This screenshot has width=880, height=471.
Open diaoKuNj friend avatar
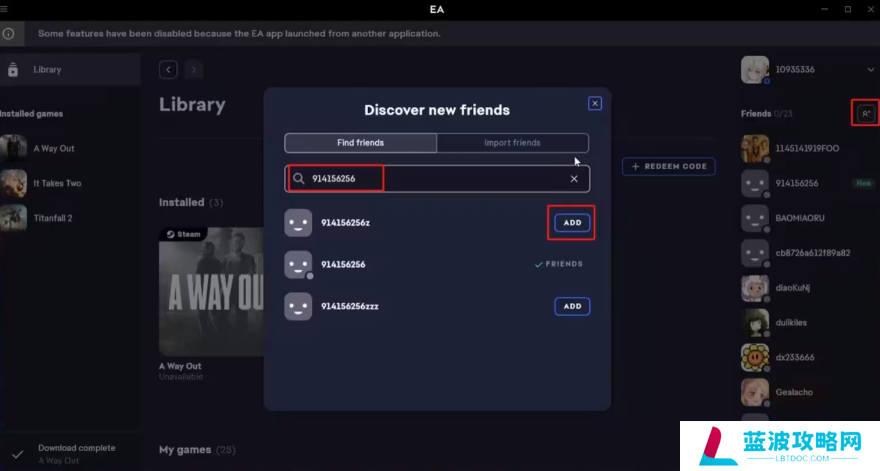(755, 288)
